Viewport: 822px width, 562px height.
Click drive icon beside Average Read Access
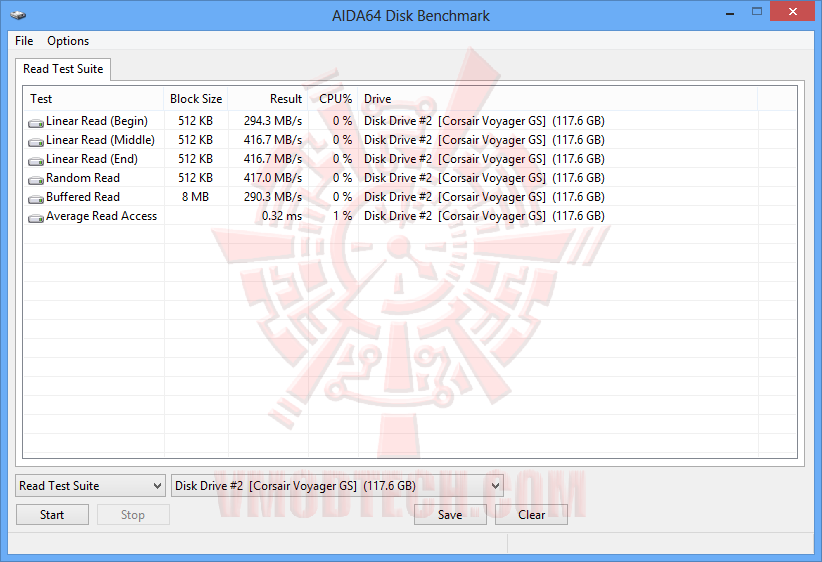(36, 218)
